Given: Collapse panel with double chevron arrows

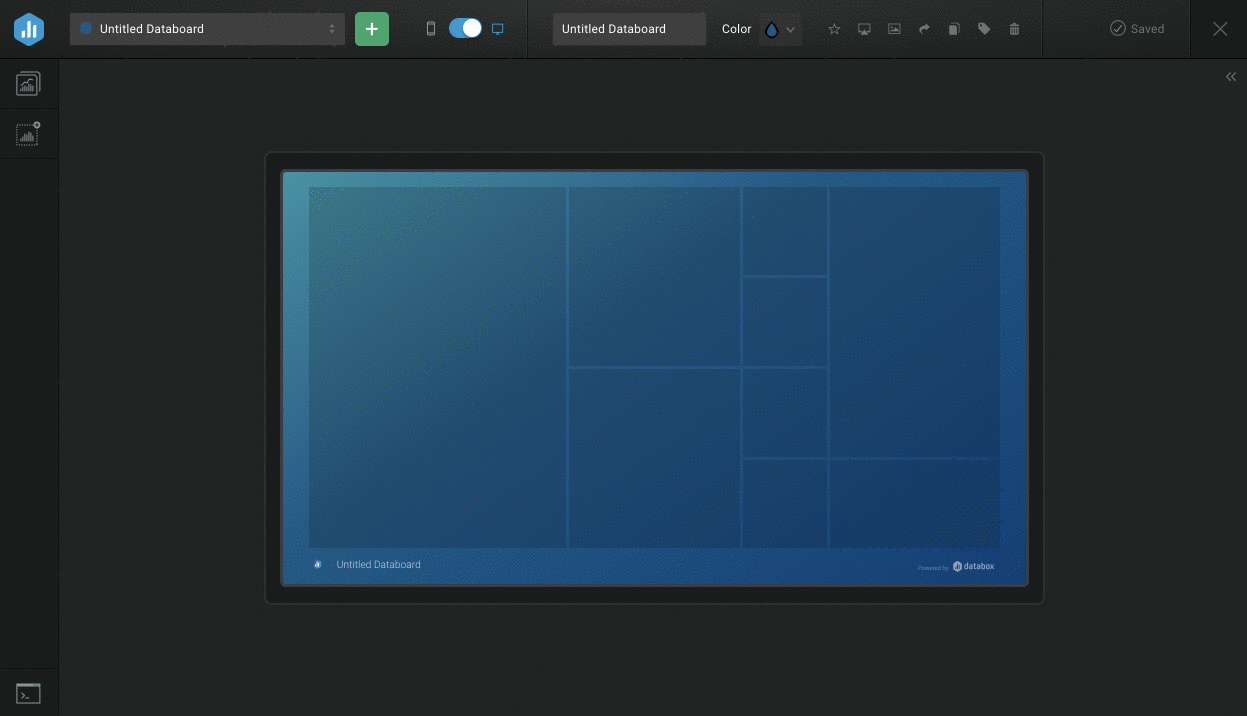Looking at the screenshot, I should tap(1231, 77).
